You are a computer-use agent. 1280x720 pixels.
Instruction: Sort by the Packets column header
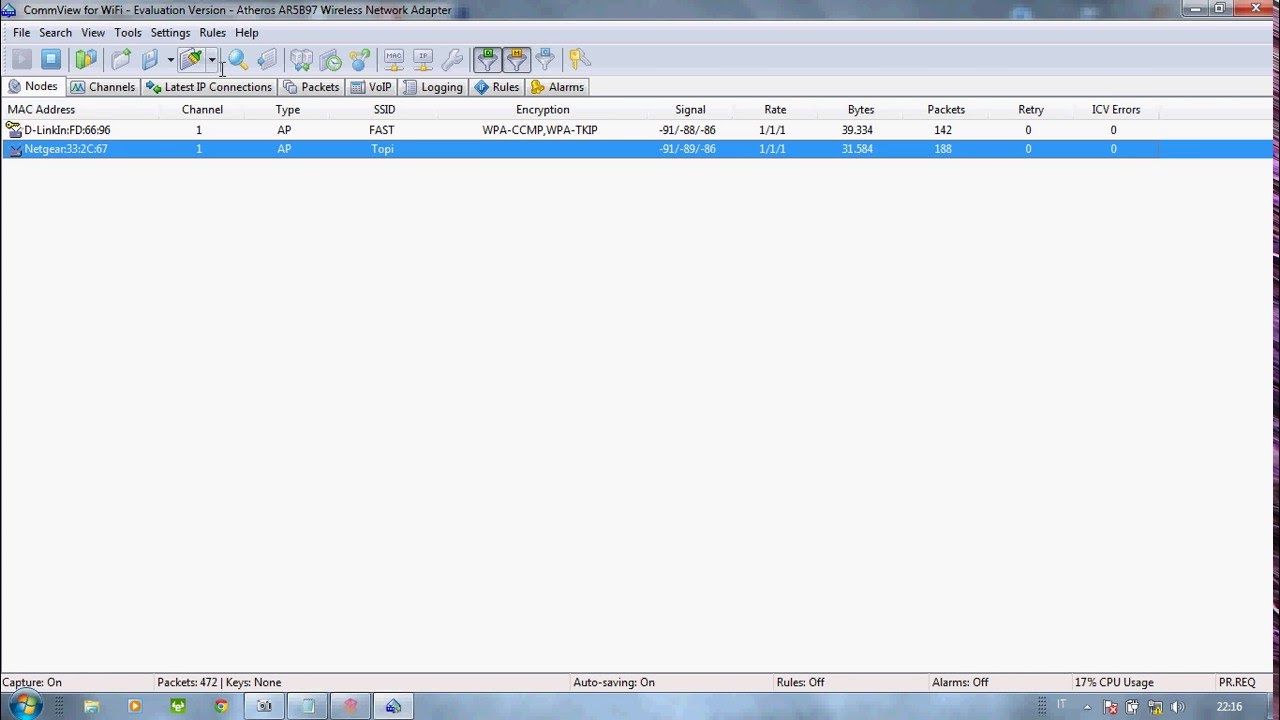pyautogui.click(x=946, y=110)
